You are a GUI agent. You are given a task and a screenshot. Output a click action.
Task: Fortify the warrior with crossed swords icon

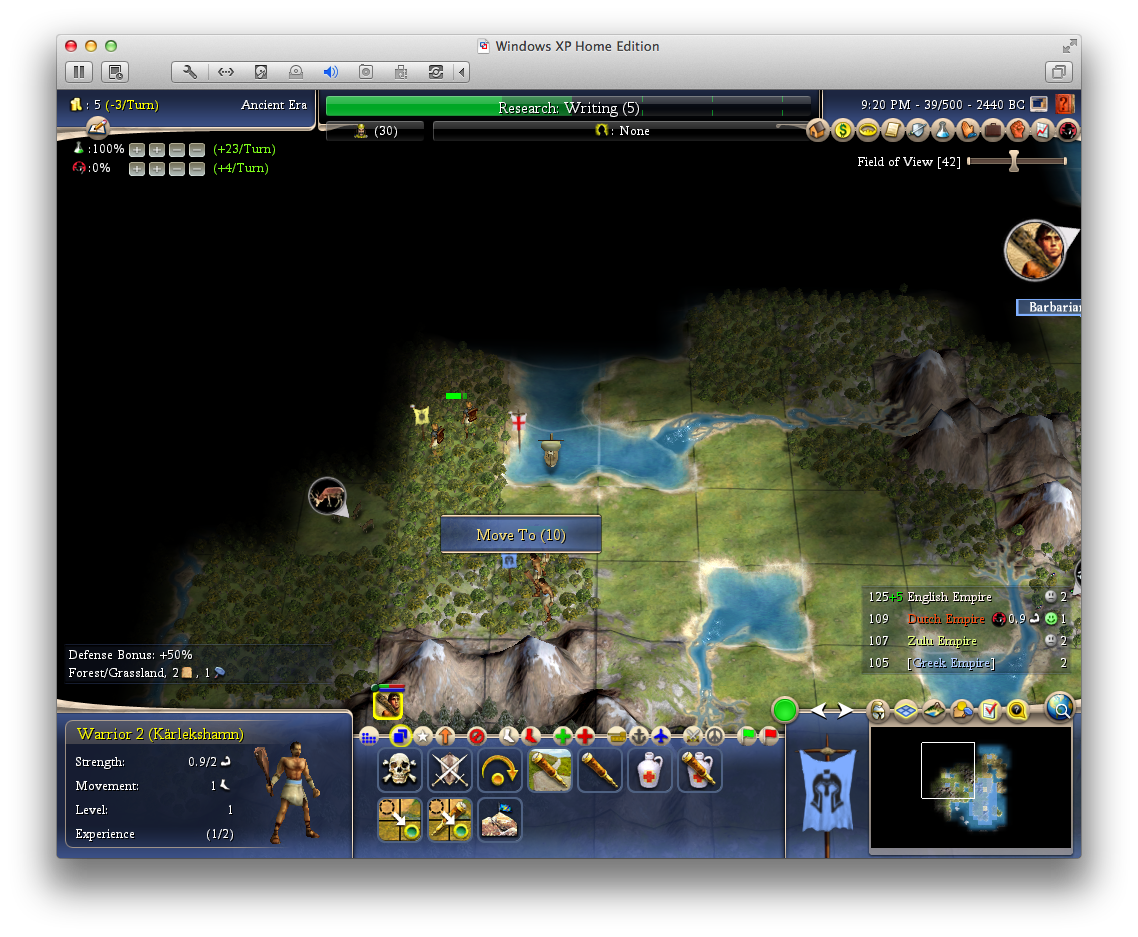[449, 770]
